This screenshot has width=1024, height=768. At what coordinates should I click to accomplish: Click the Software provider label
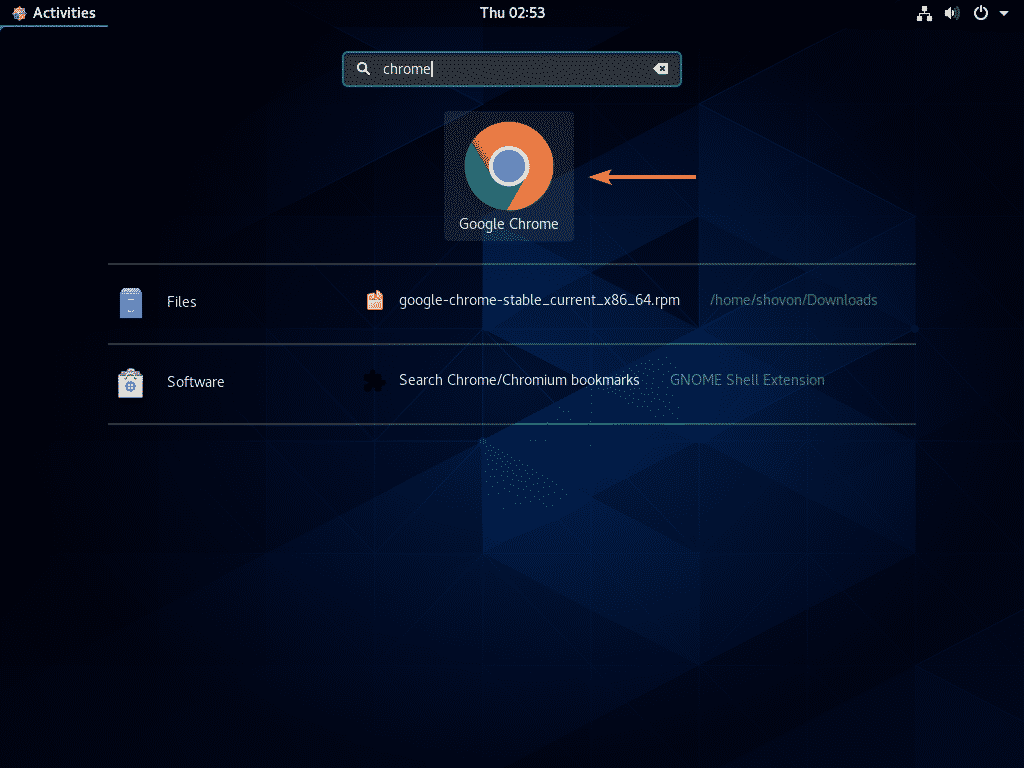tap(195, 382)
